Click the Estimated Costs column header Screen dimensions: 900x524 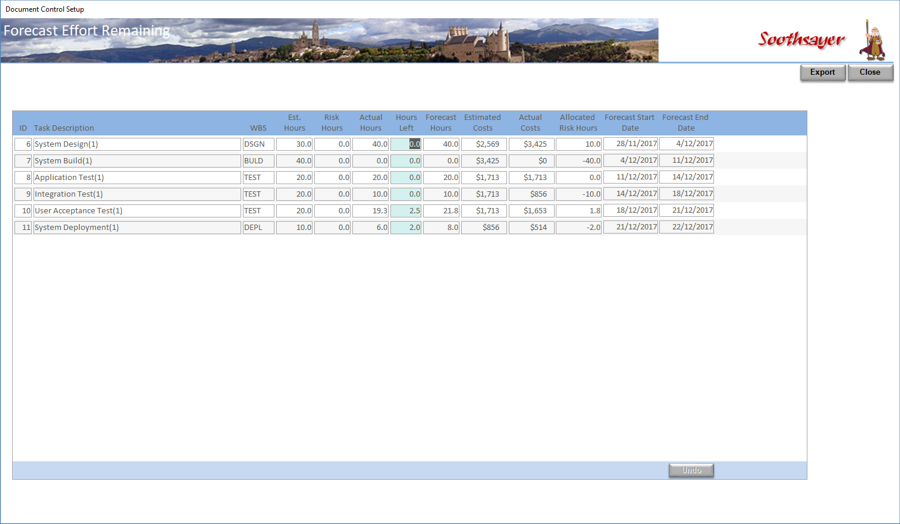point(483,122)
